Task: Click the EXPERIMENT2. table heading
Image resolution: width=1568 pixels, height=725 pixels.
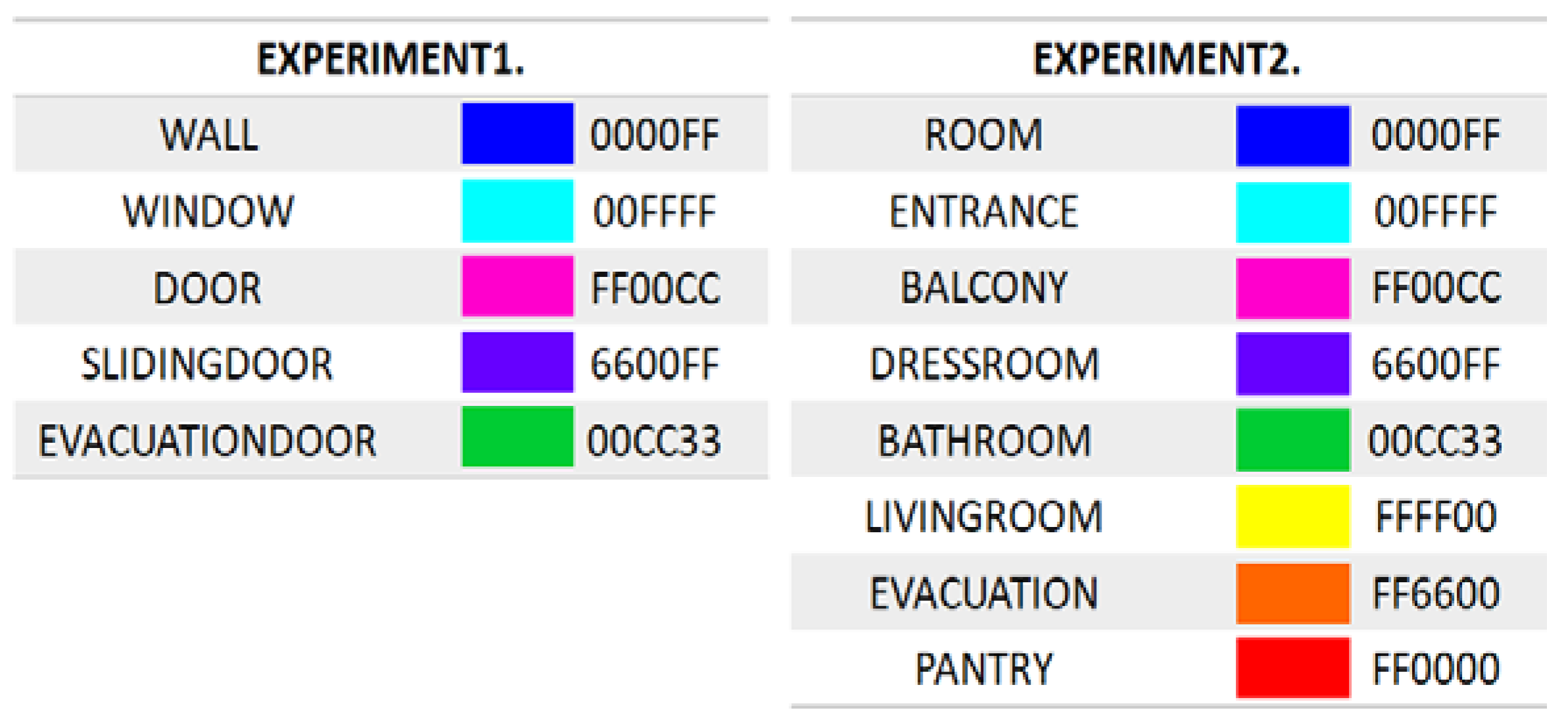Action: (x=1167, y=59)
